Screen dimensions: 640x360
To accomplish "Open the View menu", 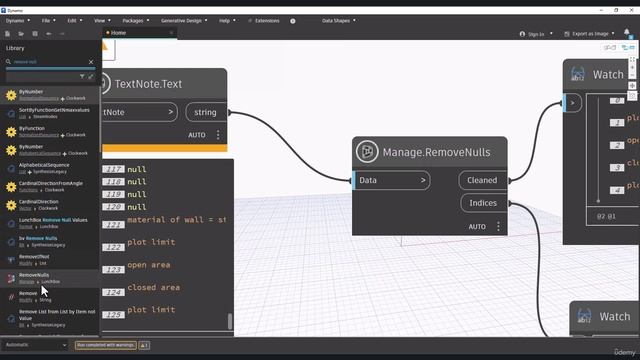I will point(102,20).
